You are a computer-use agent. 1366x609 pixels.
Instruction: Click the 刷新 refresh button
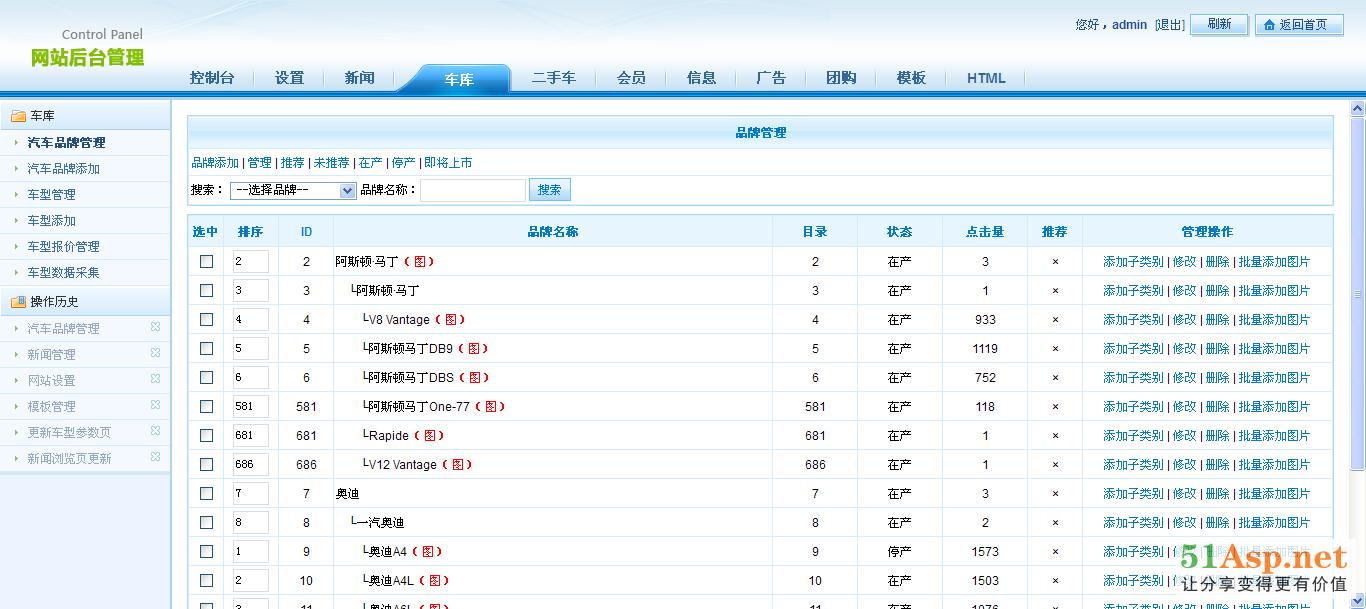coord(1219,25)
